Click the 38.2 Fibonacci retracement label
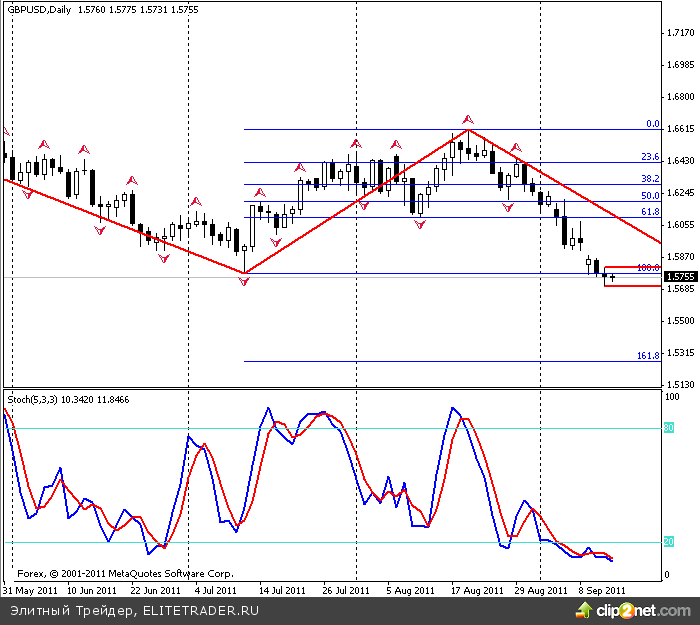The height and width of the screenshot is (625, 700). pos(650,178)
